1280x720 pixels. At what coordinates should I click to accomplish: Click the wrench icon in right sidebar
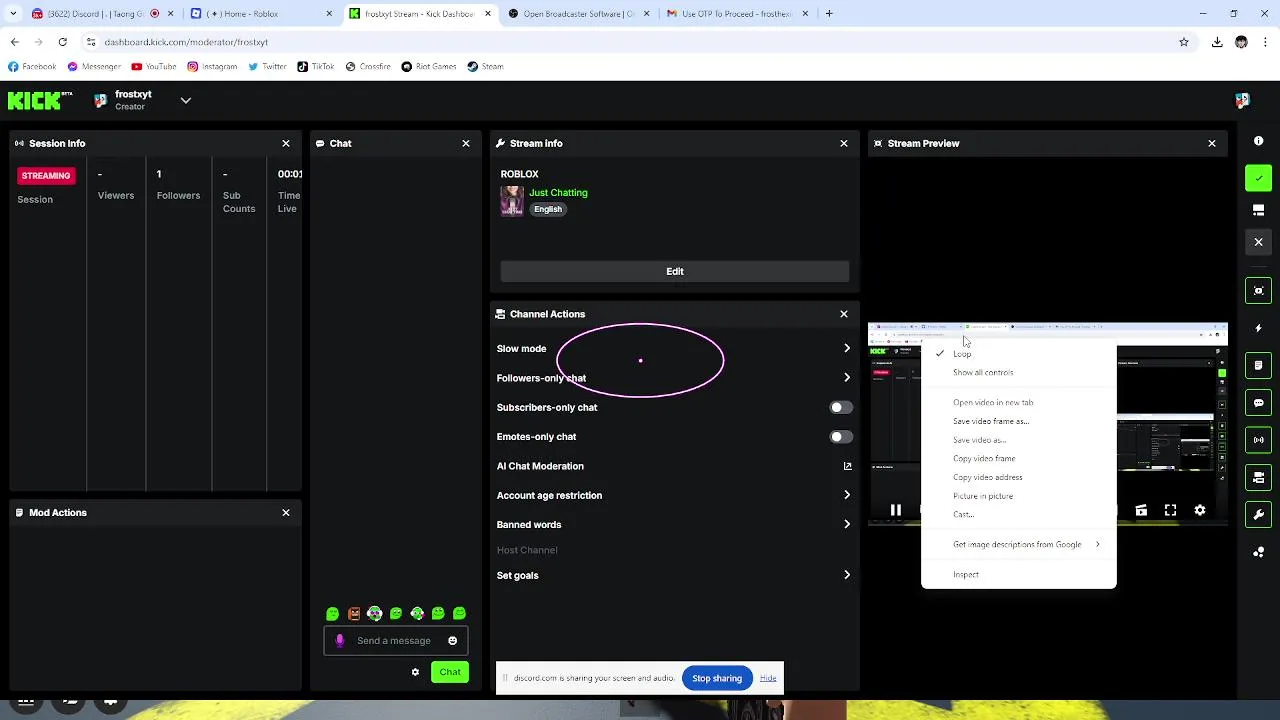click(x=1258, y=514)
